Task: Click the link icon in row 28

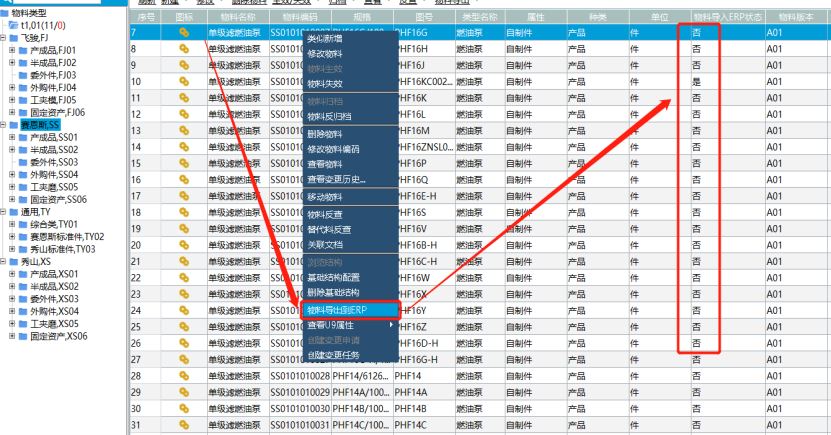Action: [x=184, y=375]
